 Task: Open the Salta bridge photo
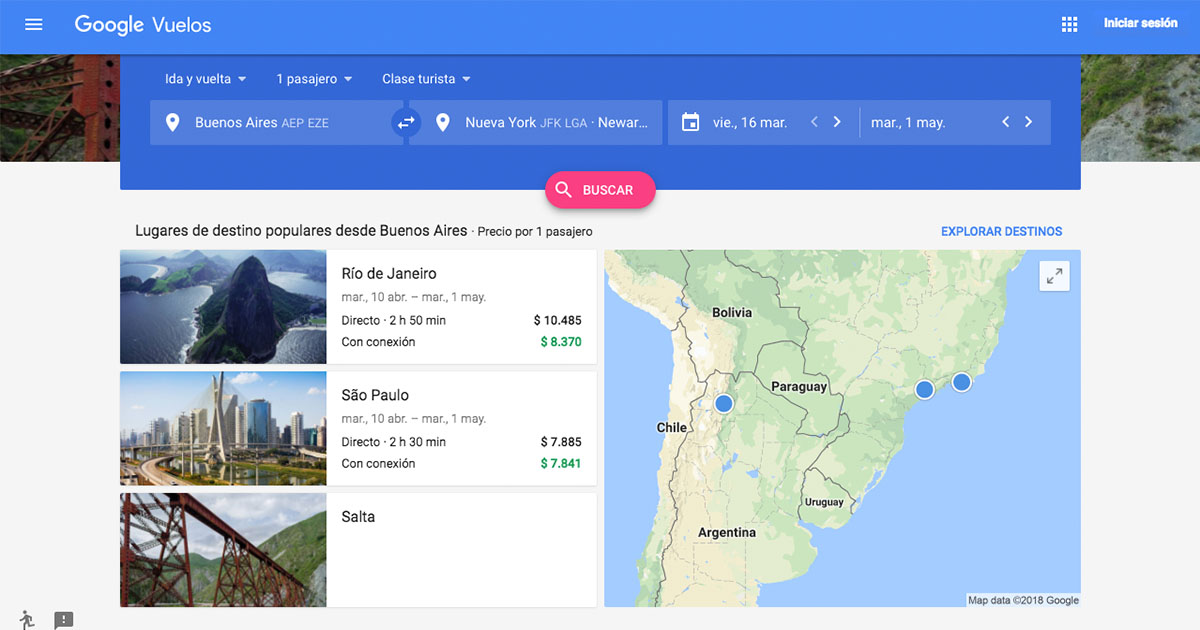[x=223, y=550]
